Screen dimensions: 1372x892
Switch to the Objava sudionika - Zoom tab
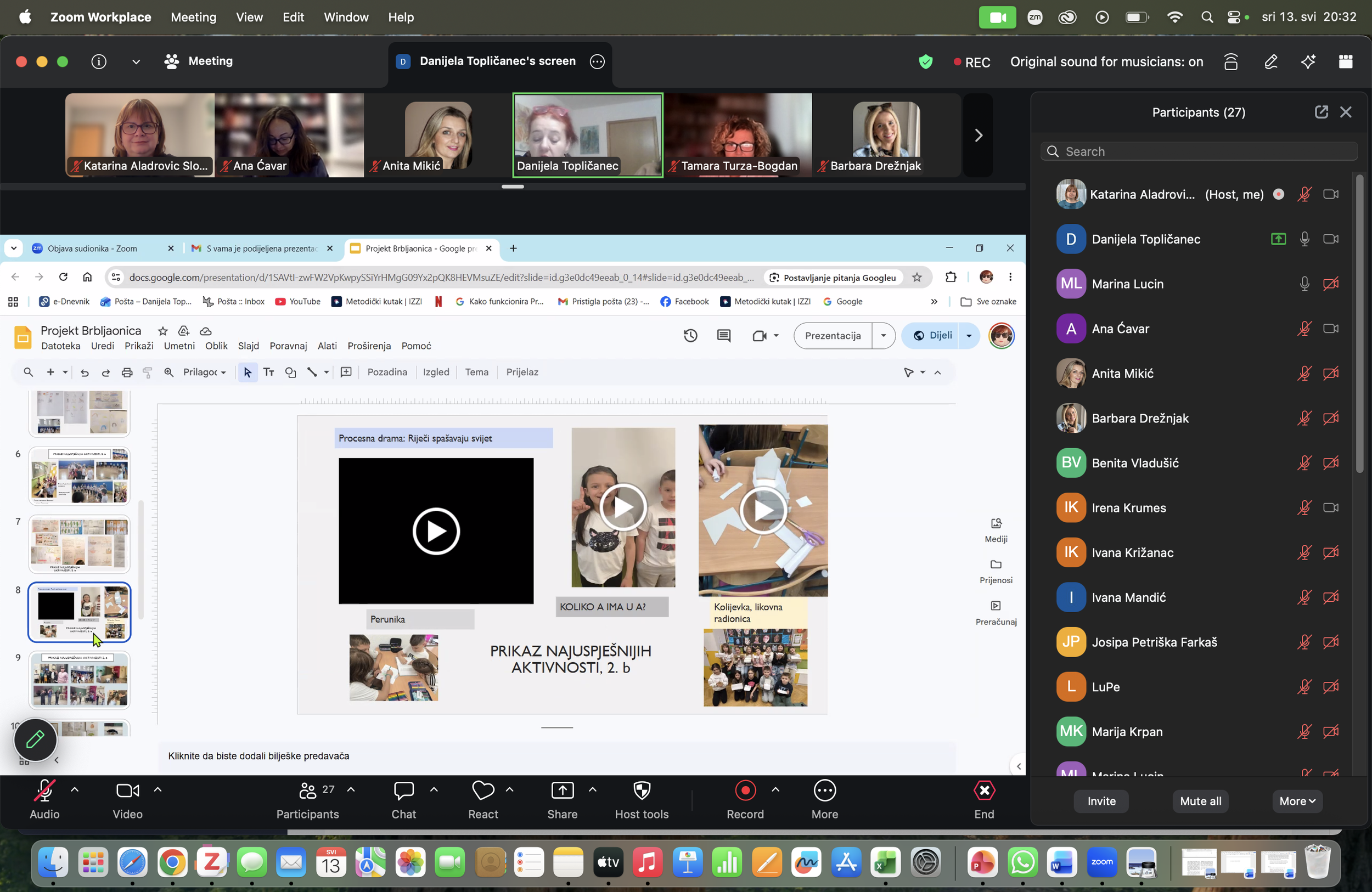(x=103, y=249)
